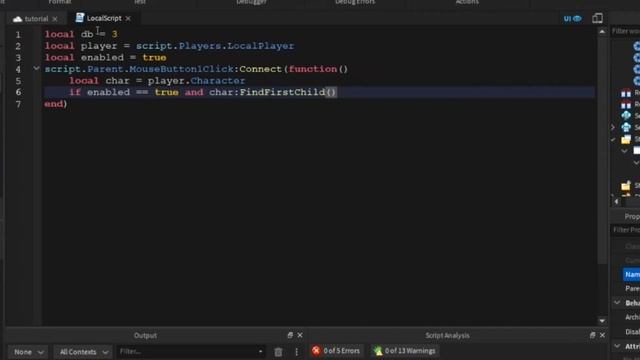
Task: Click the db variable on line 1
Action: click(87, 34)
